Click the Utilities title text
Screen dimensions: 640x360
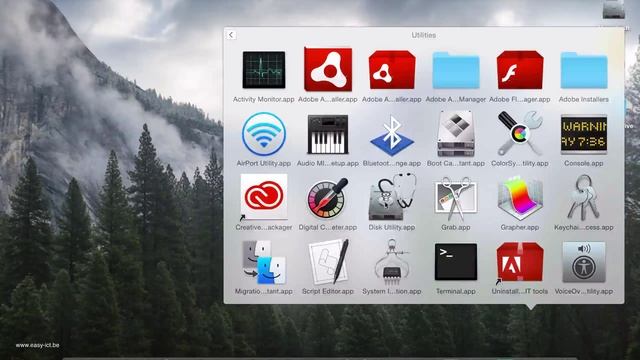424,35
